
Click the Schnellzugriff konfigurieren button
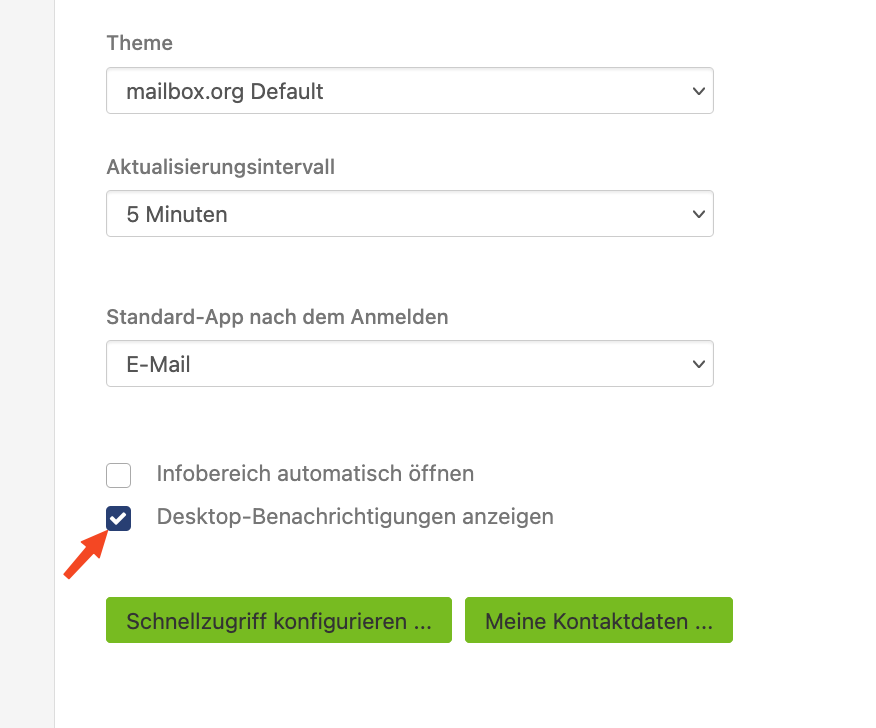click(x=279, y=620)
